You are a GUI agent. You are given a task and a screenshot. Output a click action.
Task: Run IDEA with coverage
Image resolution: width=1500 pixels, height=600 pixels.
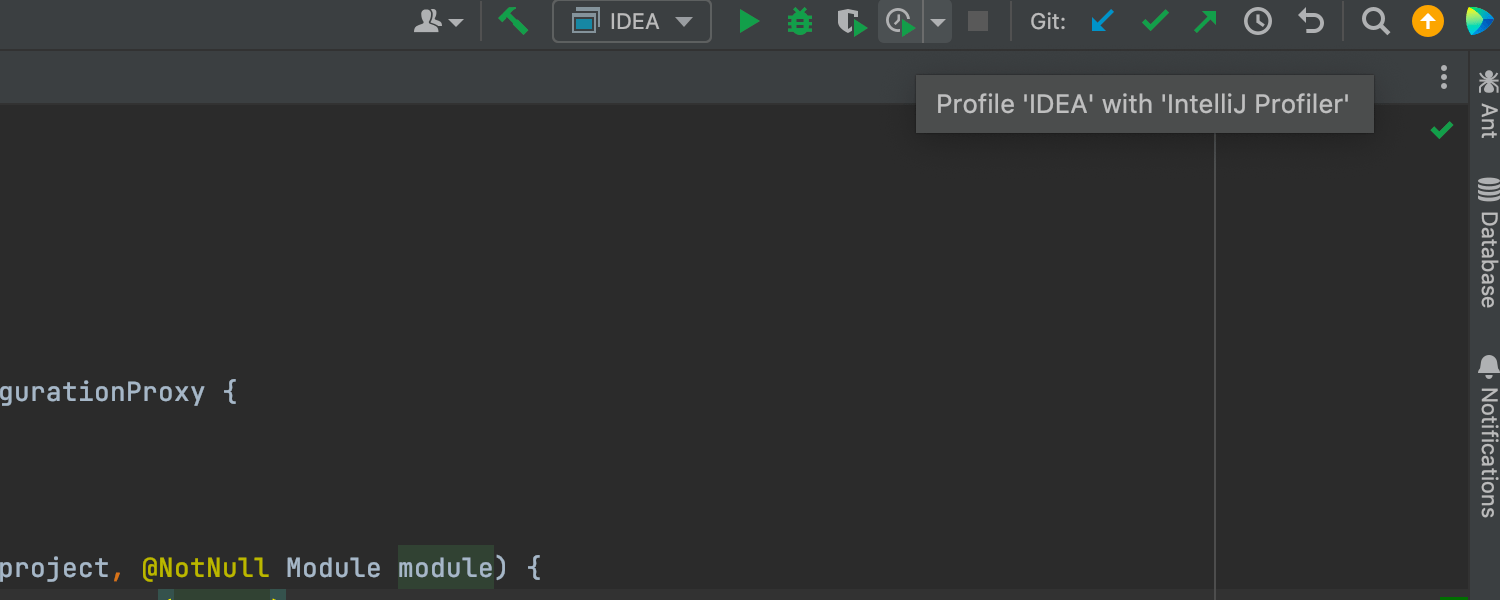(851, 22)
